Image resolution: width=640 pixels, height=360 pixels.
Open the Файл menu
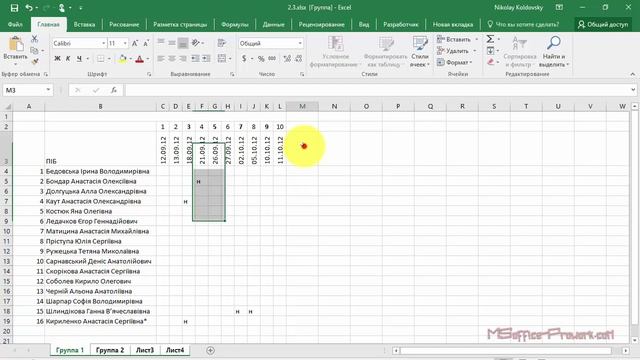pos(15,24)
